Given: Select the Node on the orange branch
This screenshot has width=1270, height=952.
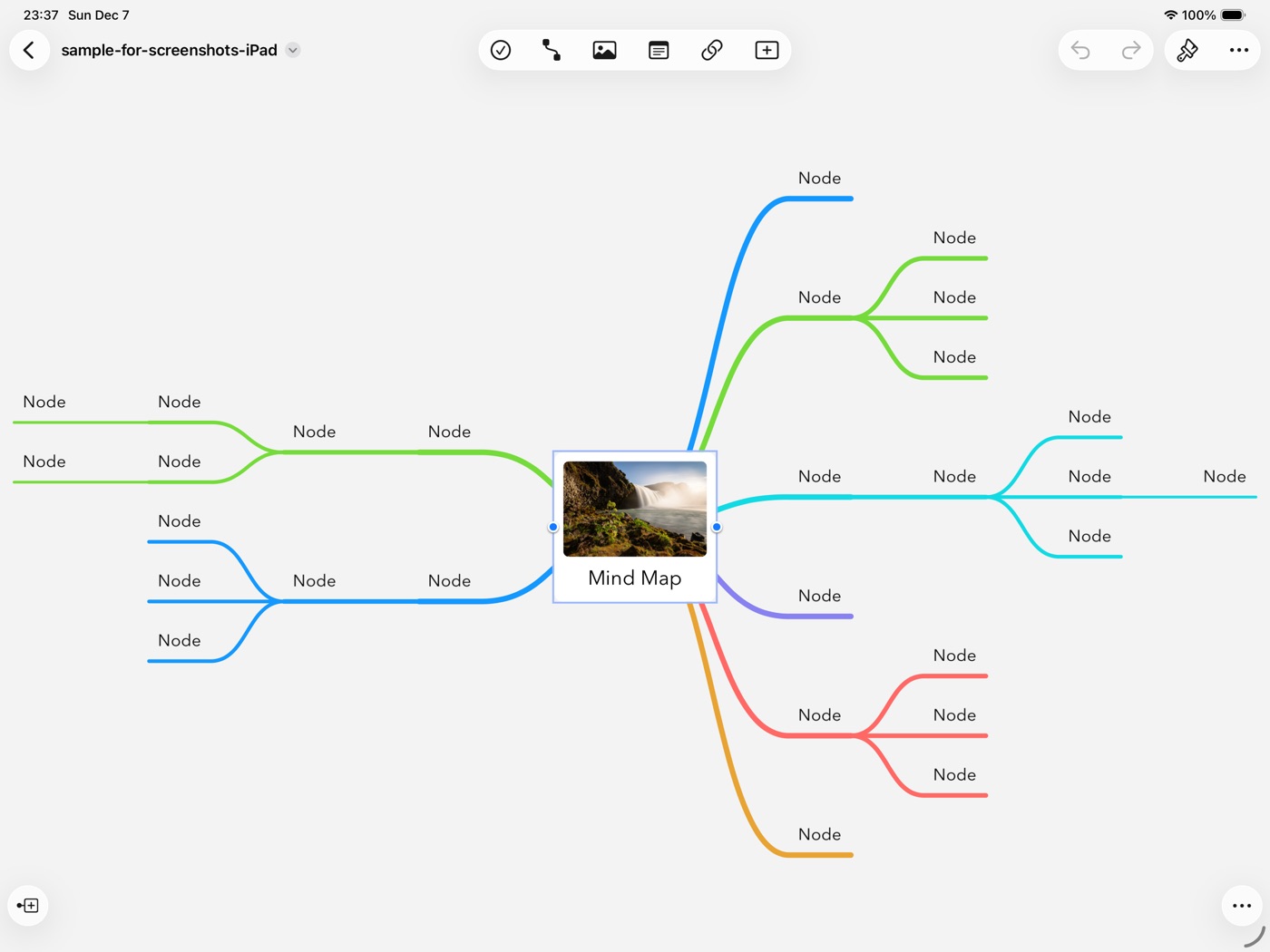Looking at the screenshot, I should 819,834.
